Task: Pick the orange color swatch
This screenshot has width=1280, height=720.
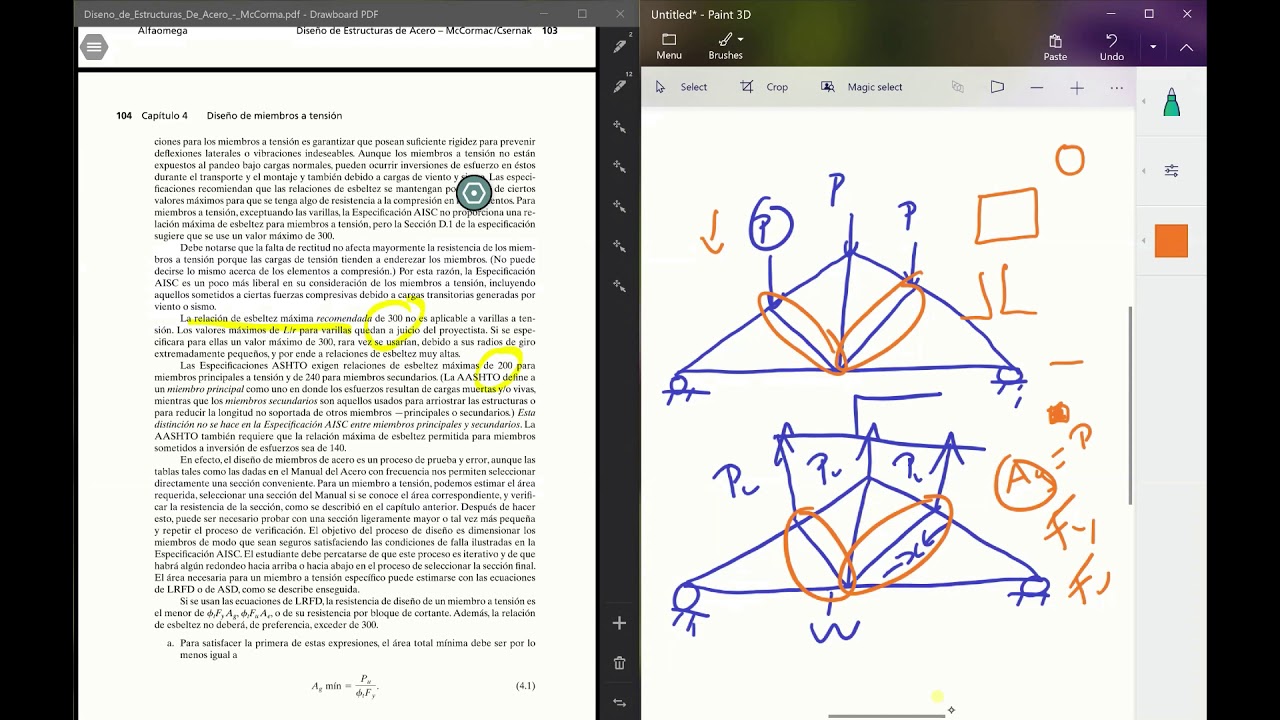Action: tap(1171, 241)
